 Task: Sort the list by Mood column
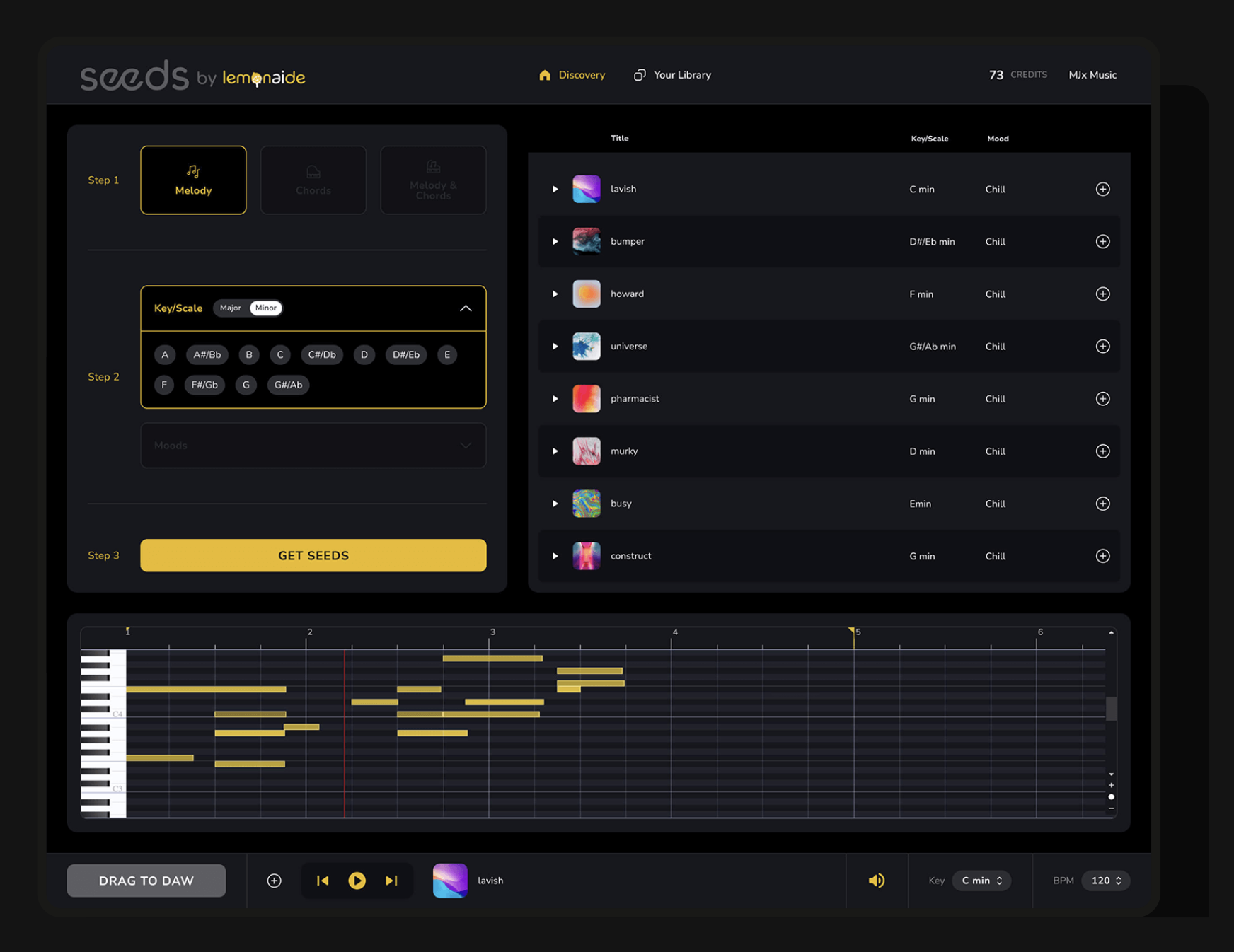coord(998,139)
